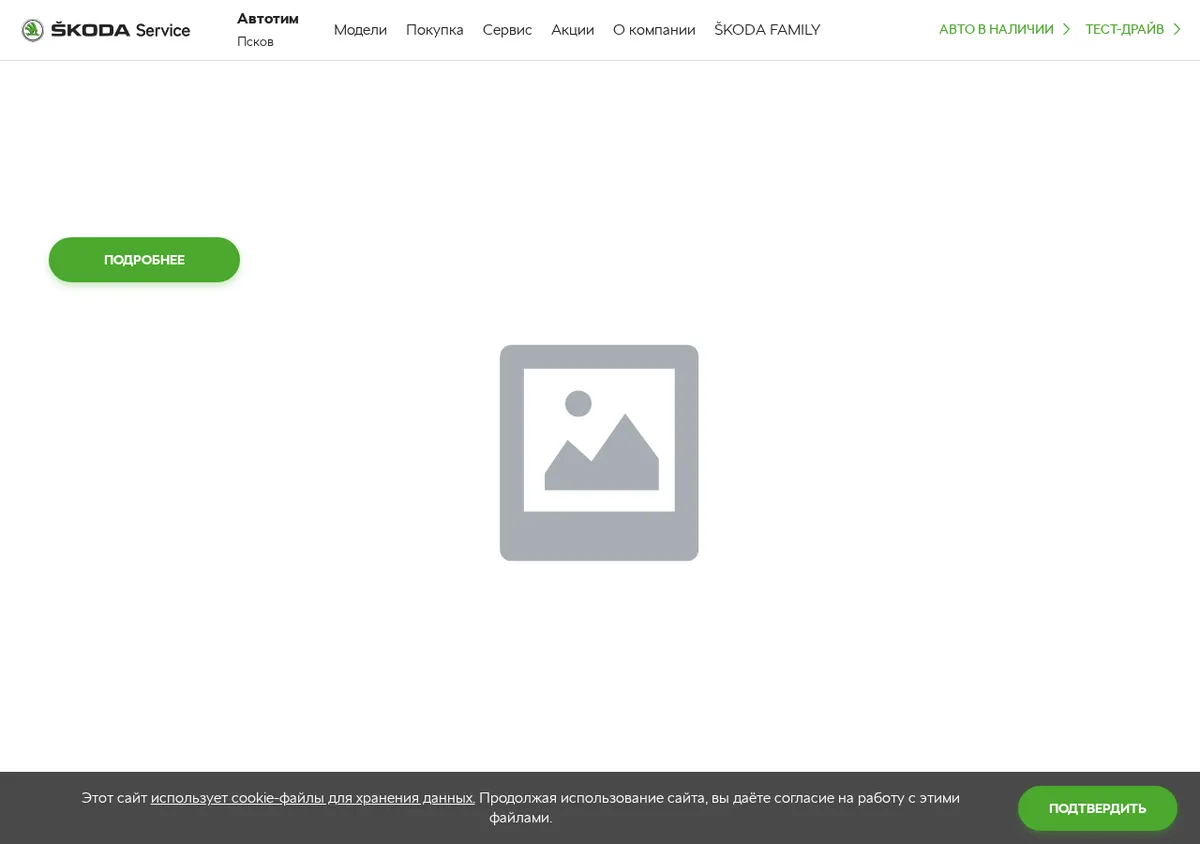Open the Покупка menu item
1200x844 pixels.
tap(435, 30)
